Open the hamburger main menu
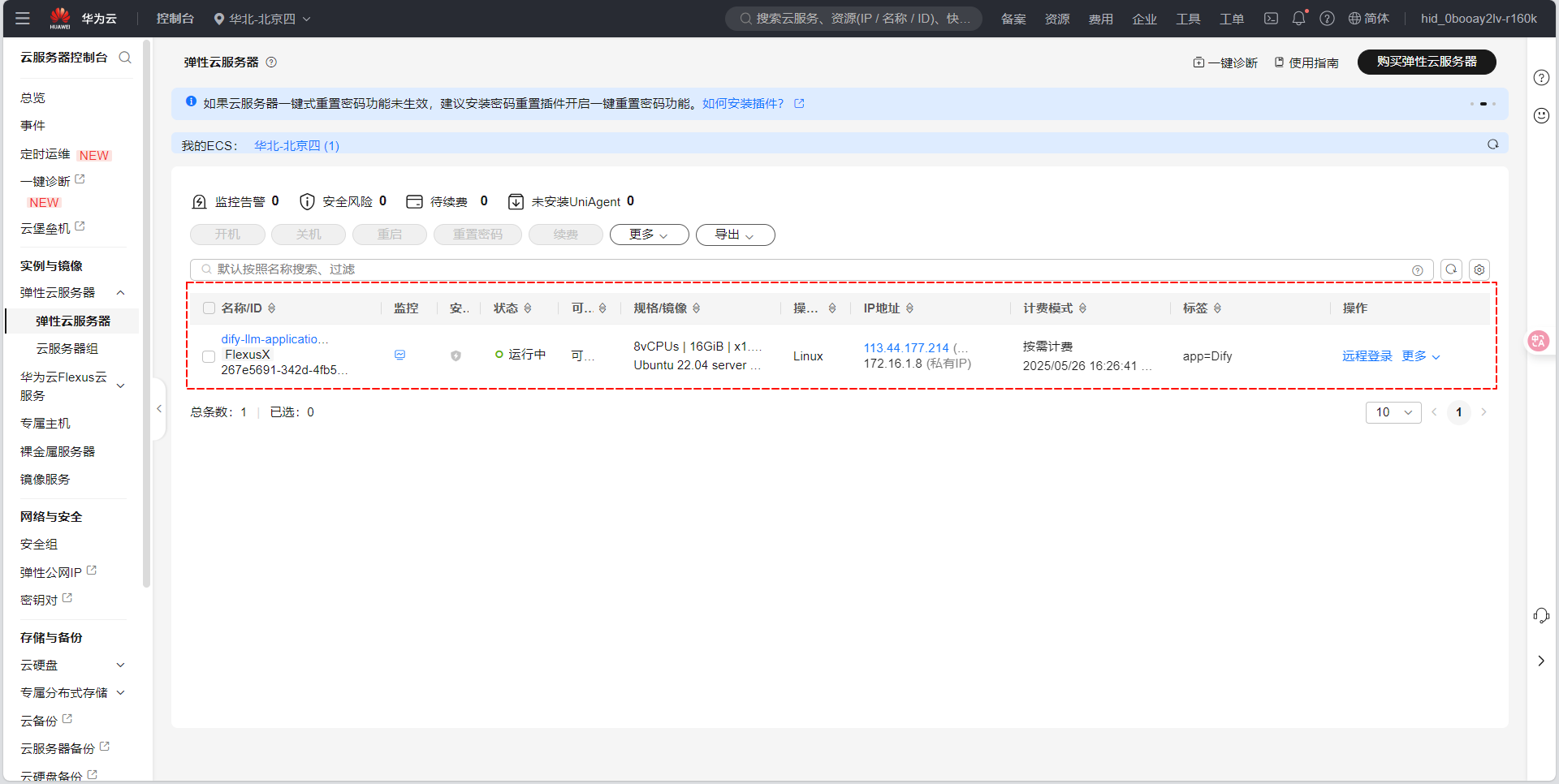The height and width of the screenshot is (784, 1559). coord(23,18)
